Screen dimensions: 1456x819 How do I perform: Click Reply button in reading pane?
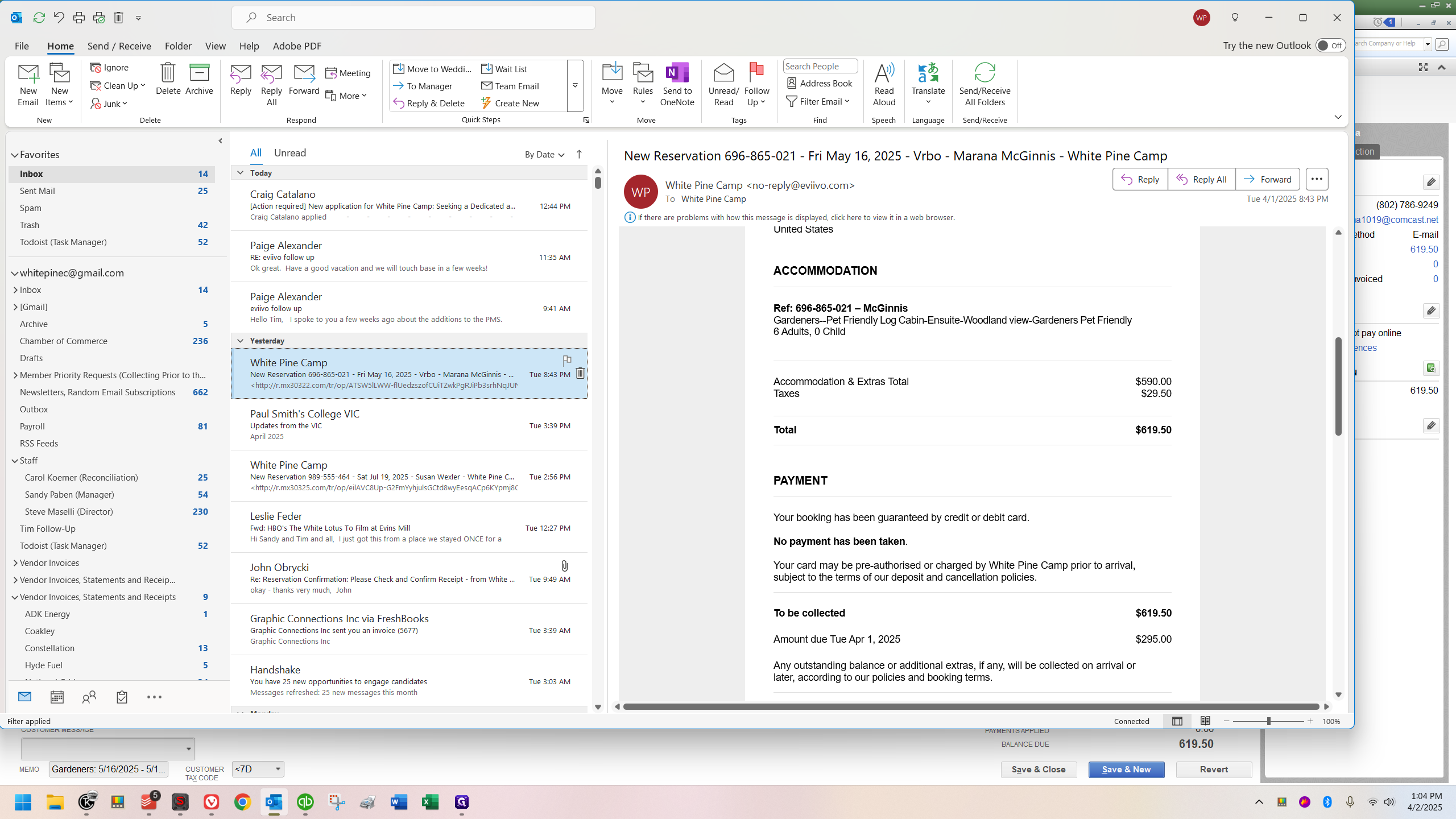(1140, 179)
